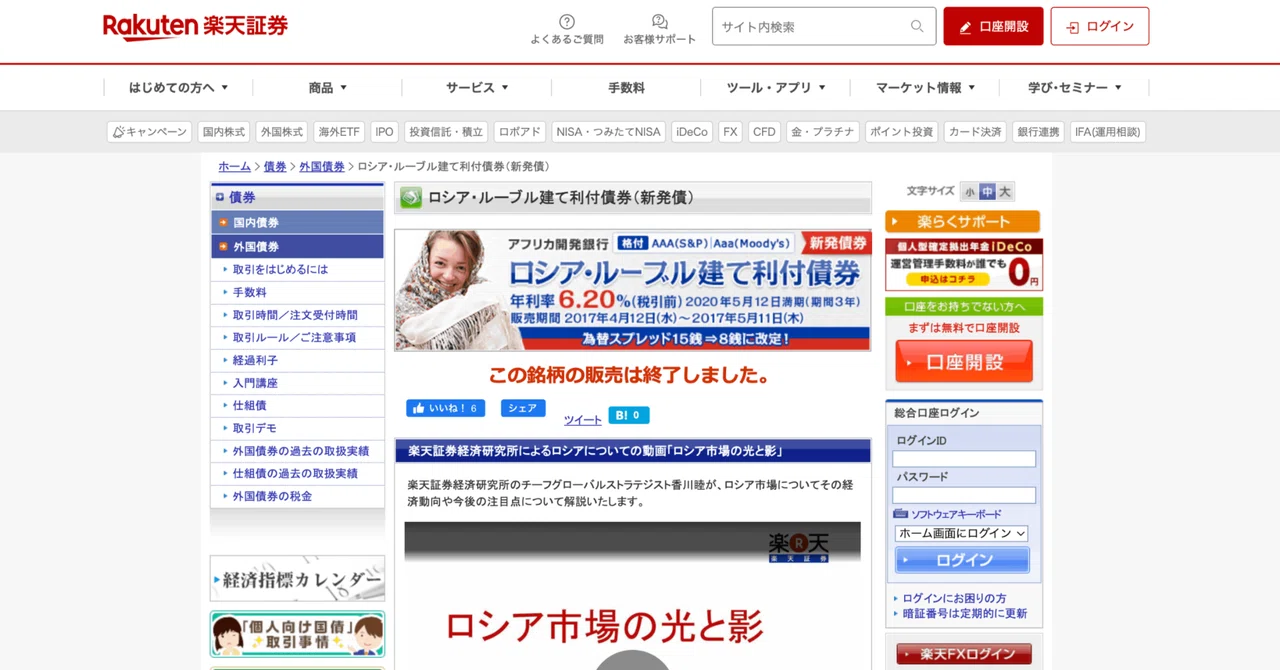This screenshot has height=670, width=1280.
Task: Open the ポイント投資 shortcut
Action: point(901,132)
